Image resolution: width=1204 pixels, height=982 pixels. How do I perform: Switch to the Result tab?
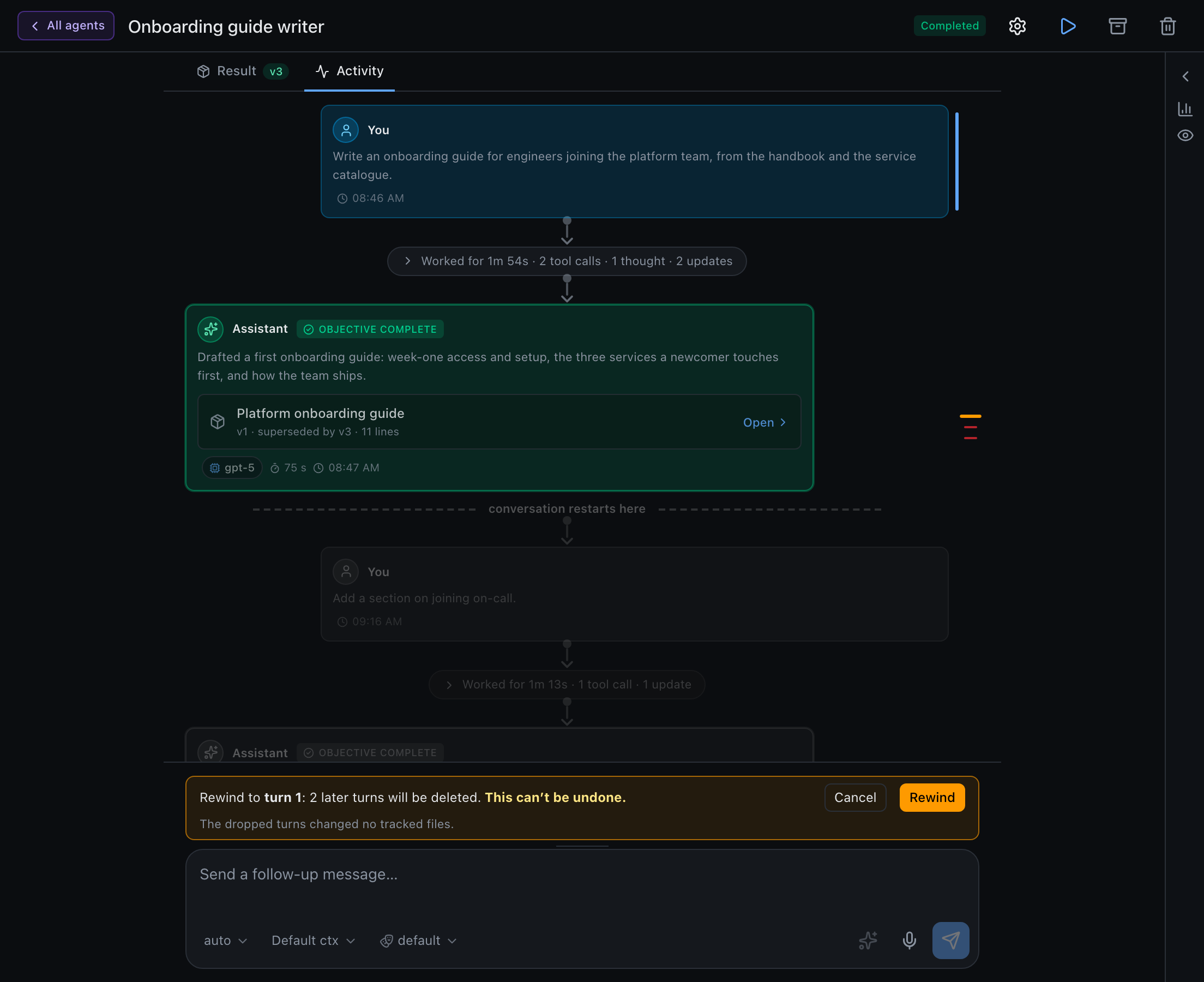click(x=242, y=71)
